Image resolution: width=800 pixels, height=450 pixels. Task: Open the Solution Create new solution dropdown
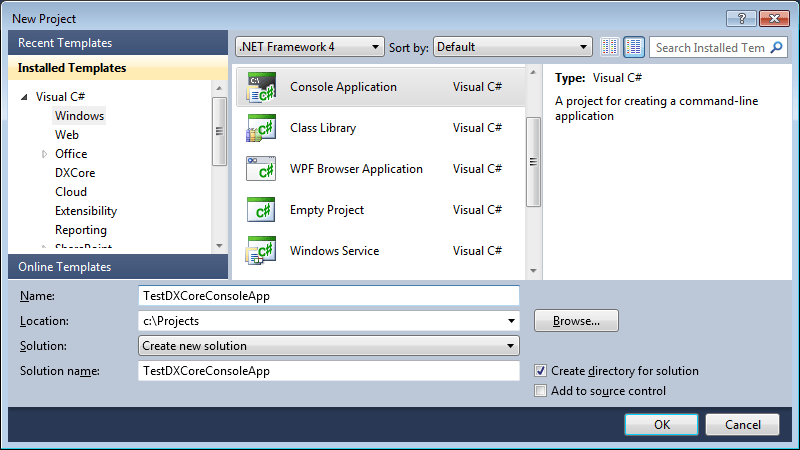(x=329, y=346)
